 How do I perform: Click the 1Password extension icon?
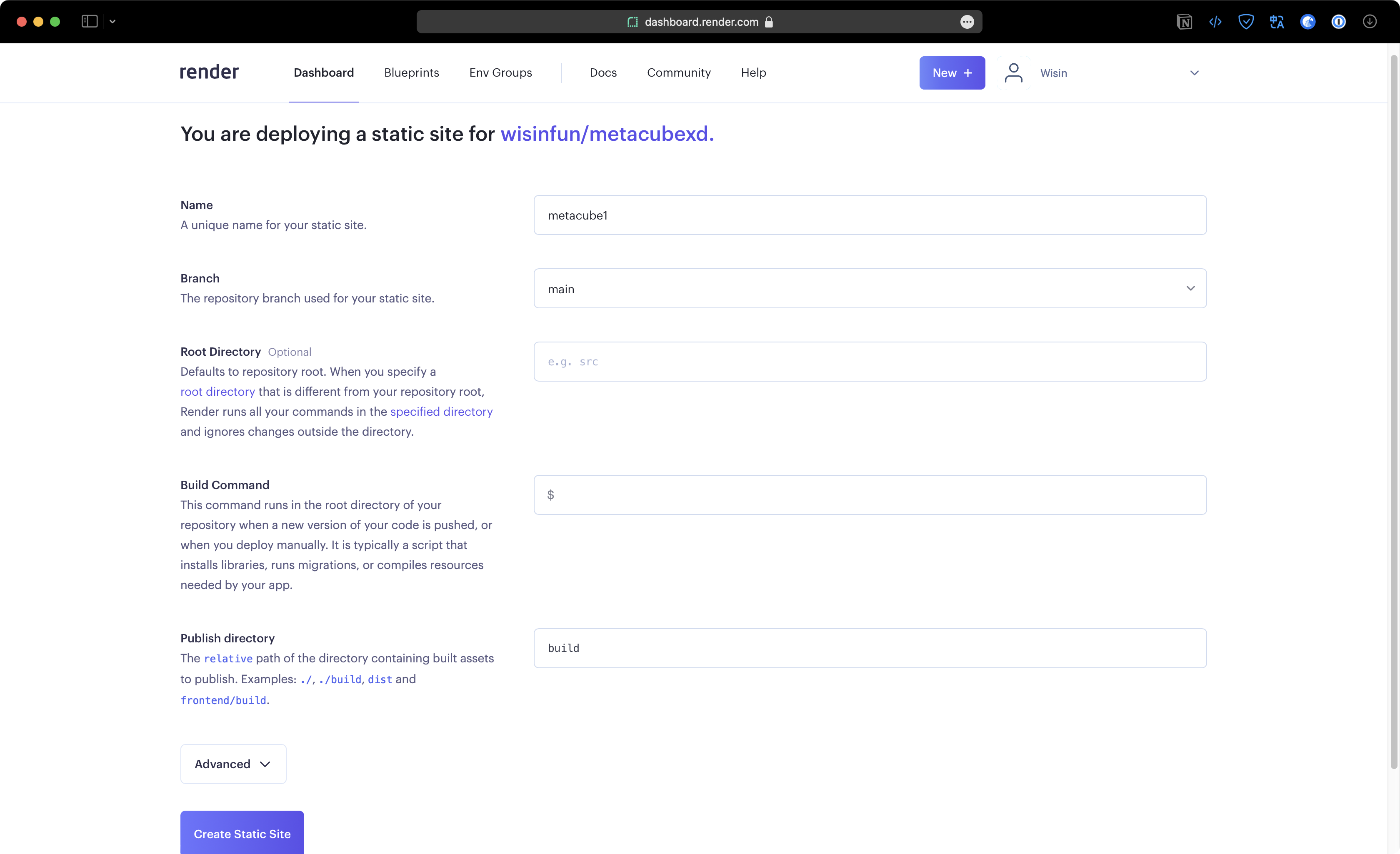[x=1339, y=22]
